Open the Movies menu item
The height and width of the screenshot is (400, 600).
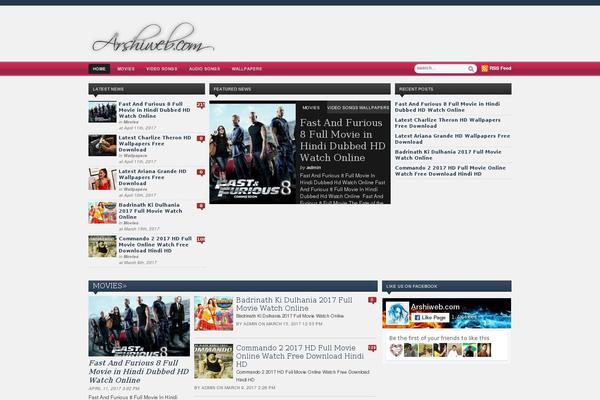pyautogui.click(x=126, y=69)
